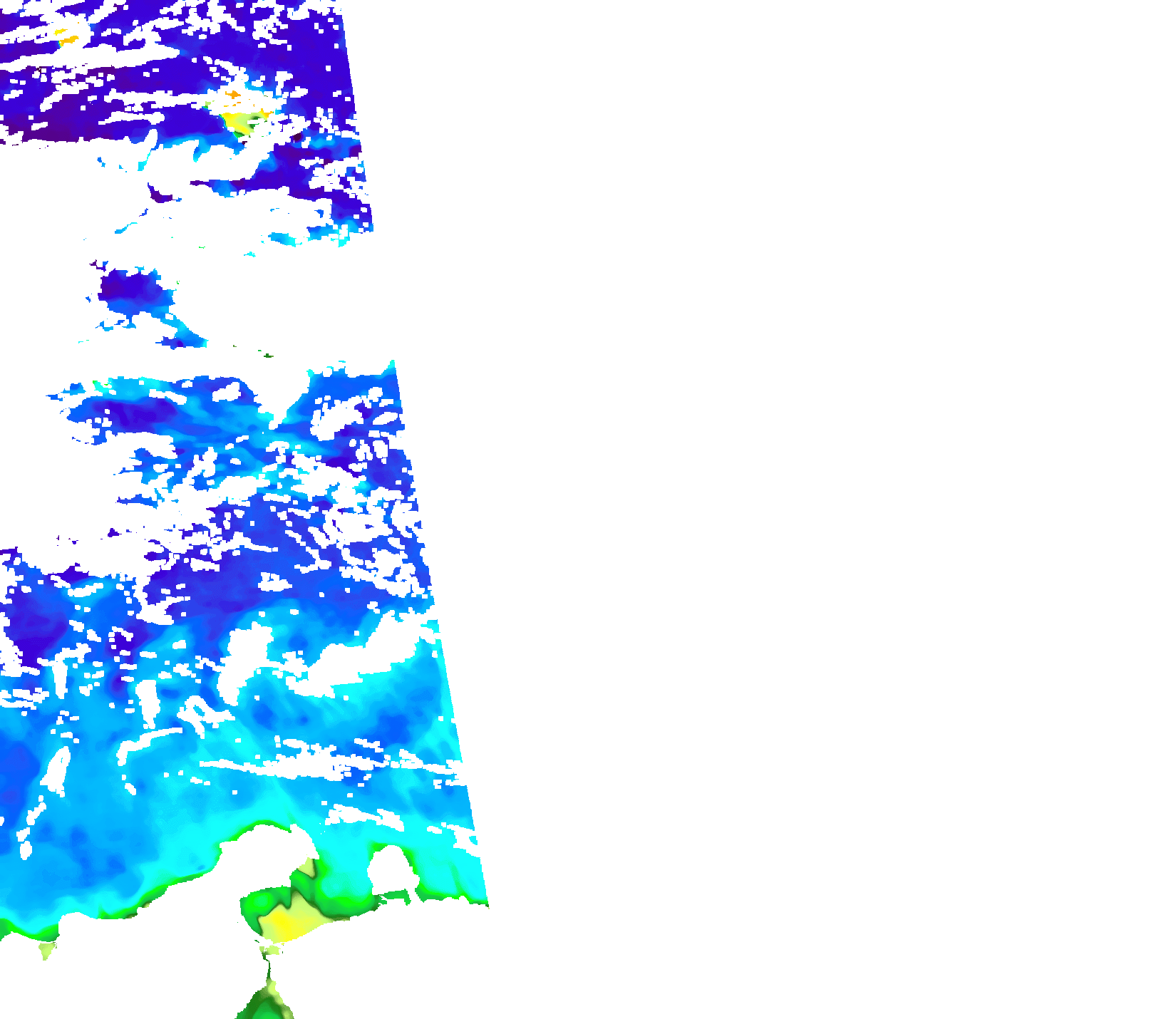Click the tiny dark green speck below the isolated blob
Viewport: 1176px width, 1019px height.
pos(267,355)
